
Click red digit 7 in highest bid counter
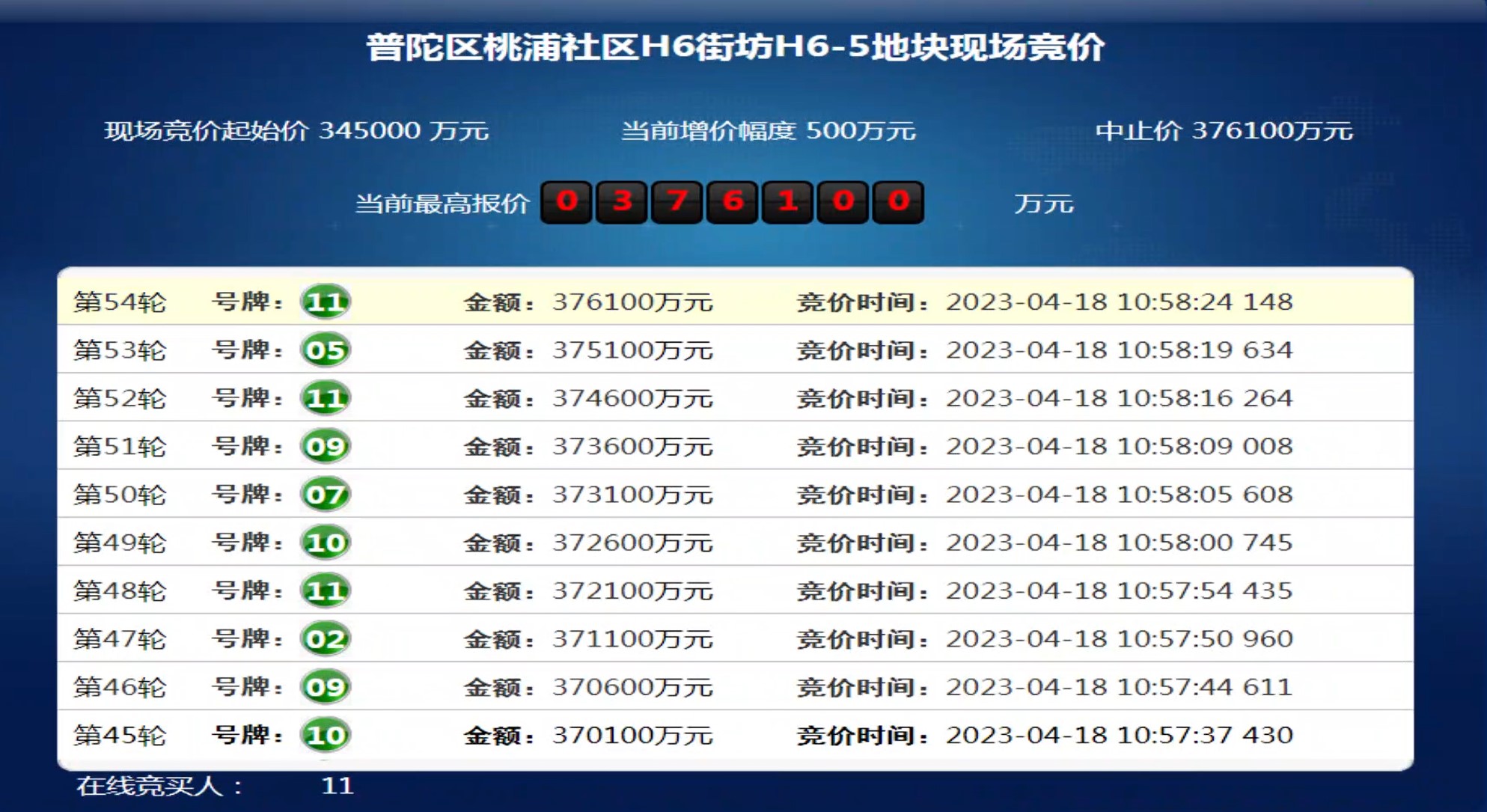click(x=677, y=202)
